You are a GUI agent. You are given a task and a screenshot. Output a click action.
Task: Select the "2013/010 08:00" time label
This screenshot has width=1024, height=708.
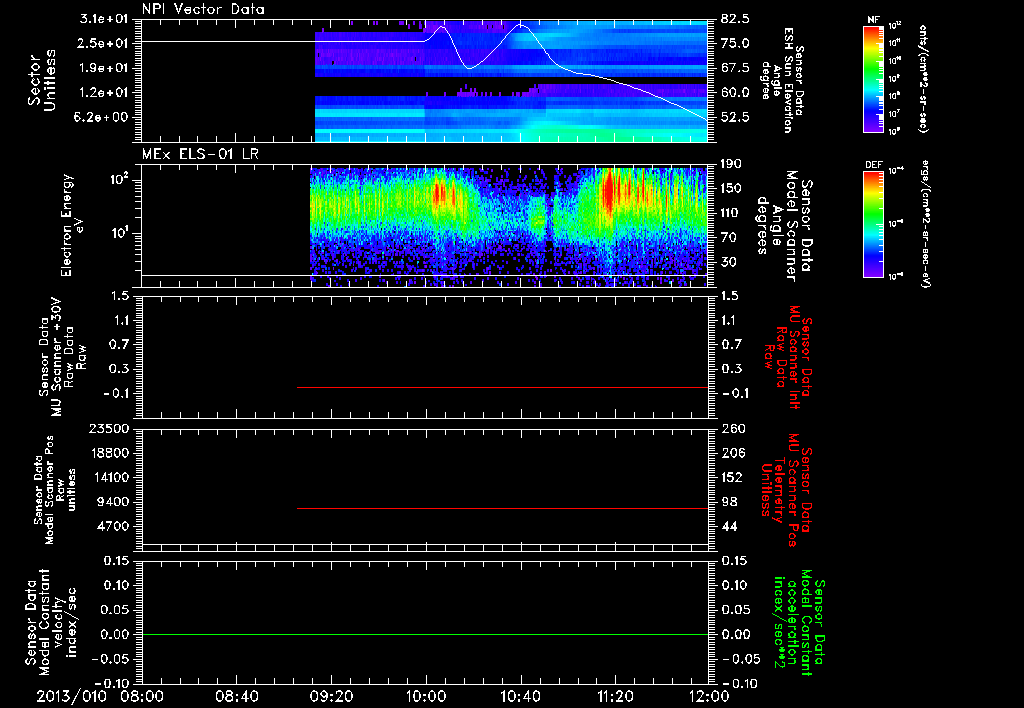pyautogui.click(x=99, y=696)
